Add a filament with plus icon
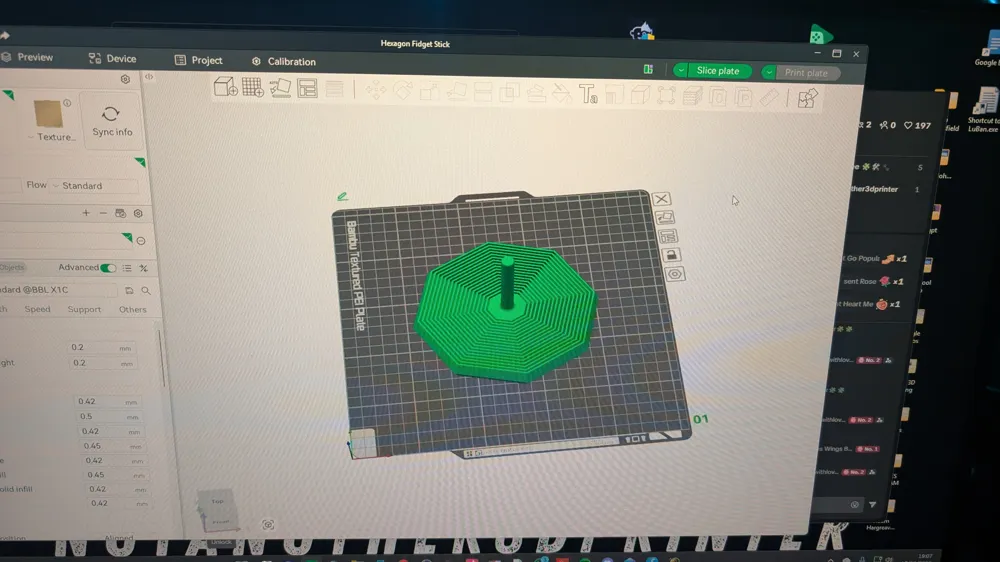Screen dimensions: 1000x562 [x=86, y=213]
